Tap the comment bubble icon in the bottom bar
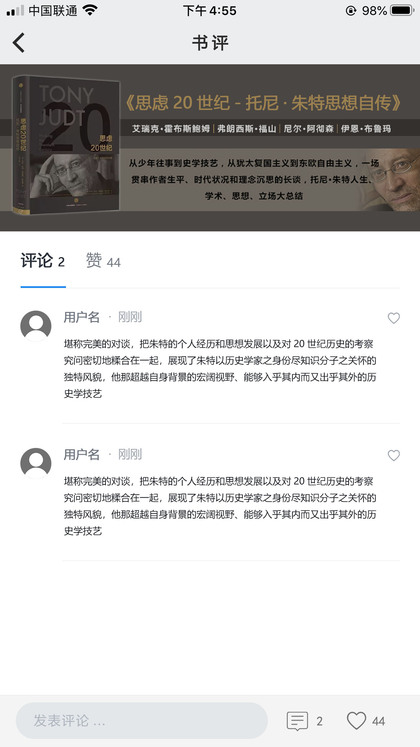 297,721
